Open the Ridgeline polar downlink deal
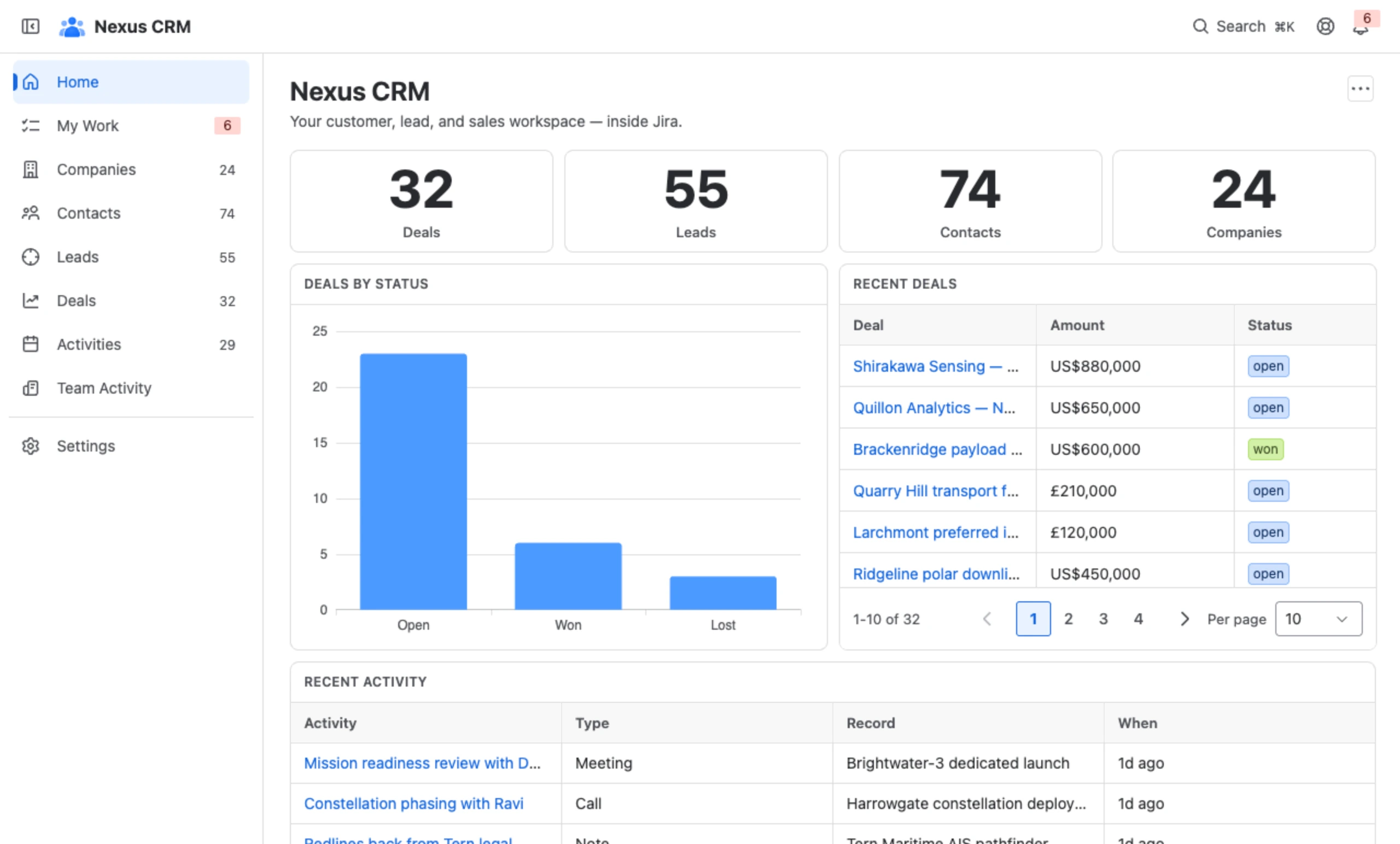The width and height of the screenshot is (1400, 844). [936, 573]
